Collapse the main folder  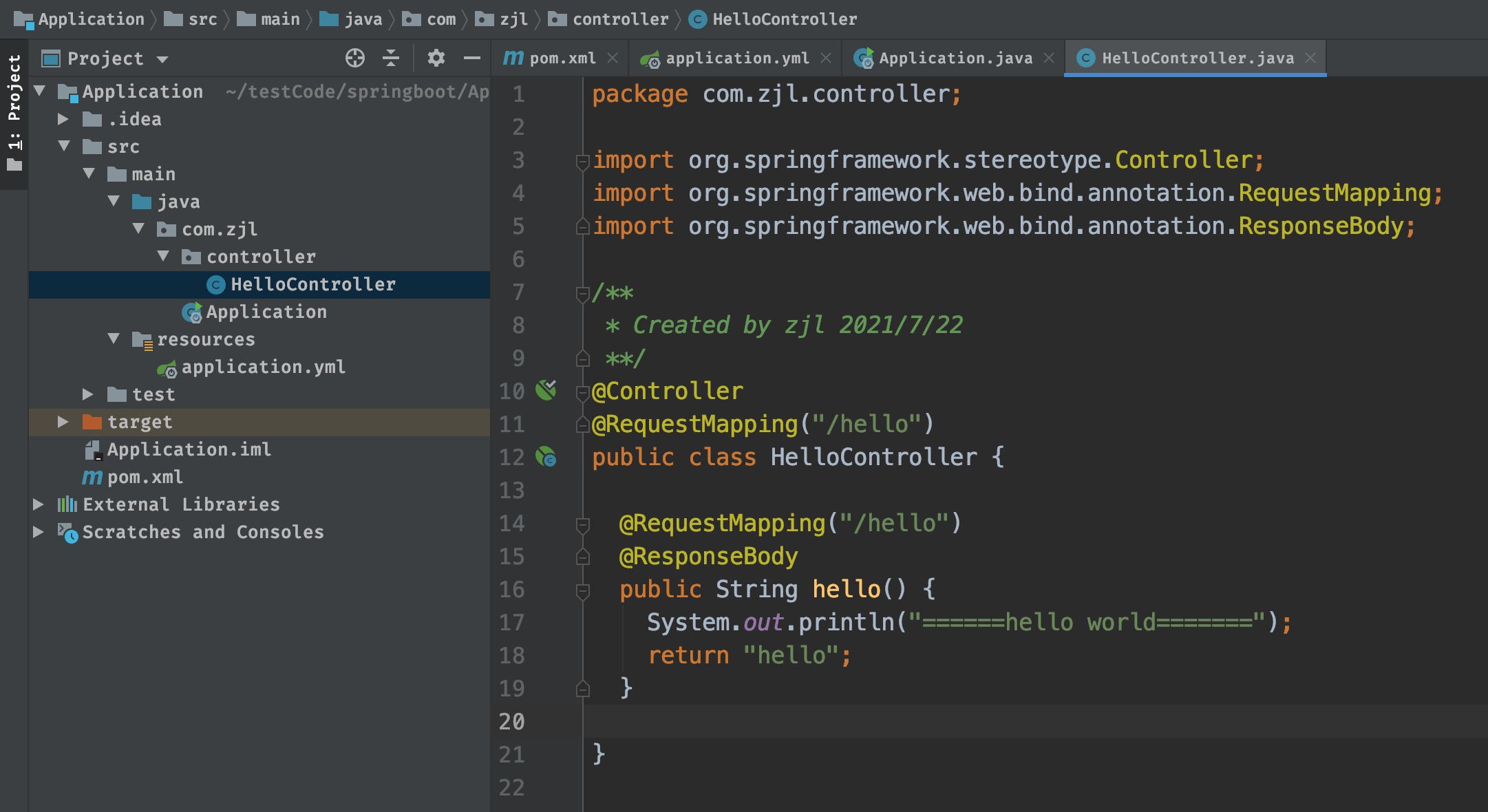[89, 173]
